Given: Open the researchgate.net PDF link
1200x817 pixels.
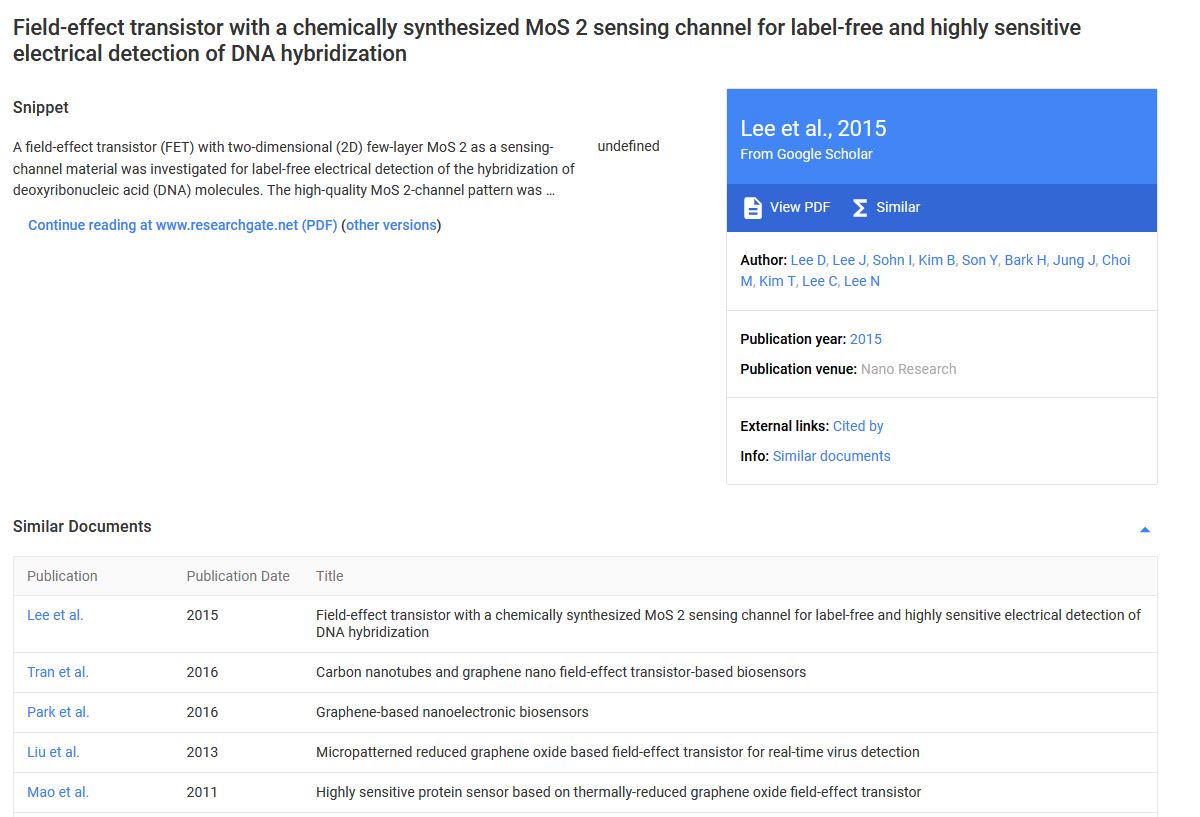Looking at the screenshot, I should (182, 225).
